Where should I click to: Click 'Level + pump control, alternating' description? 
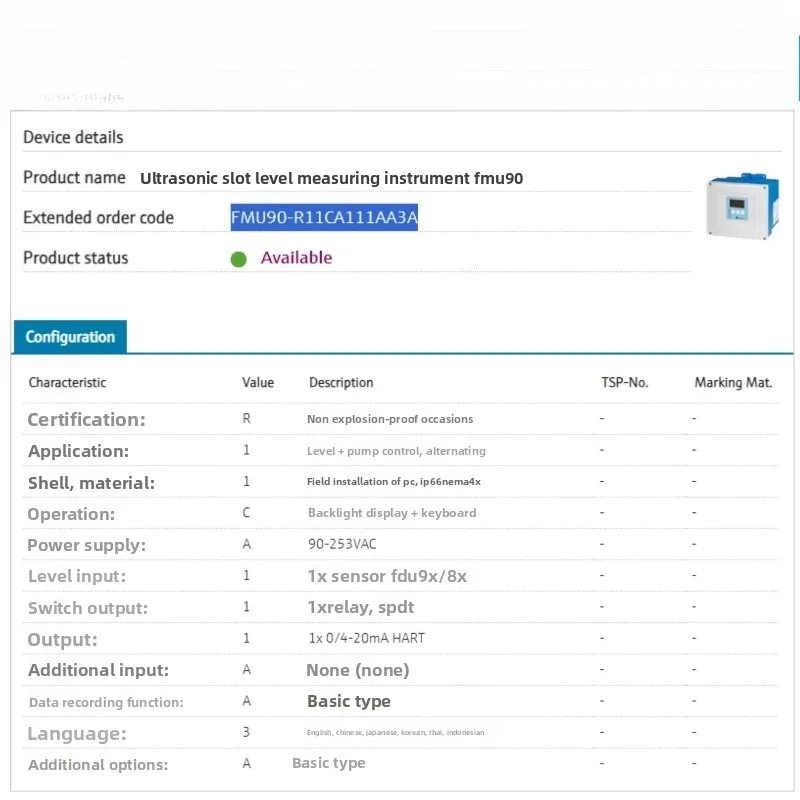396,451
